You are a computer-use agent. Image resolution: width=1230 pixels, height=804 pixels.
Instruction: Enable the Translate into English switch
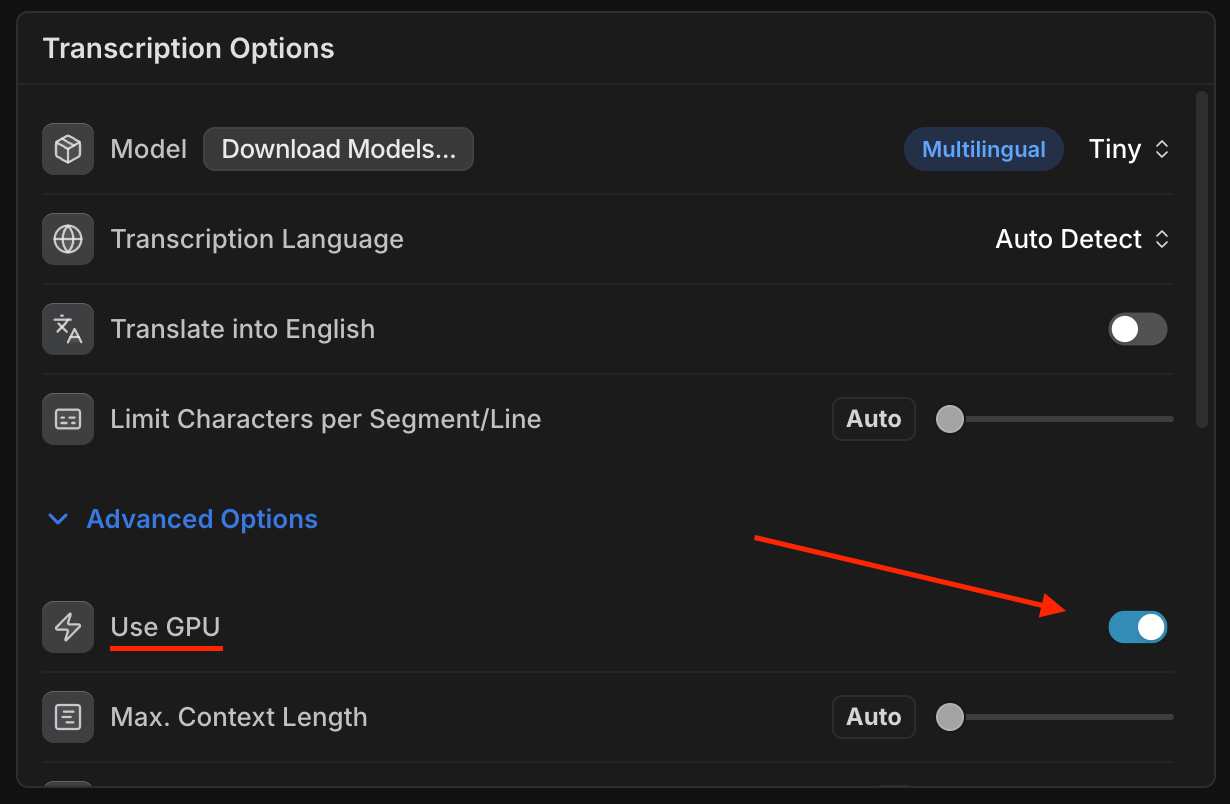tap(1138, 329)
